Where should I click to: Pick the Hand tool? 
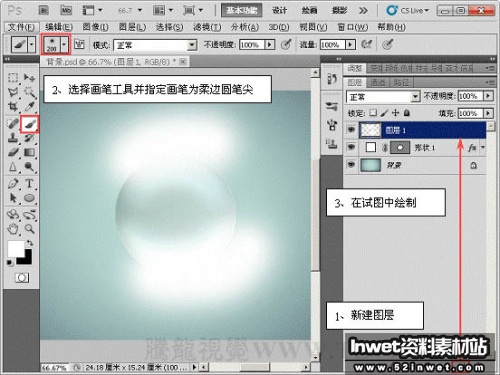pyautogui.click(x=13, y=229)
